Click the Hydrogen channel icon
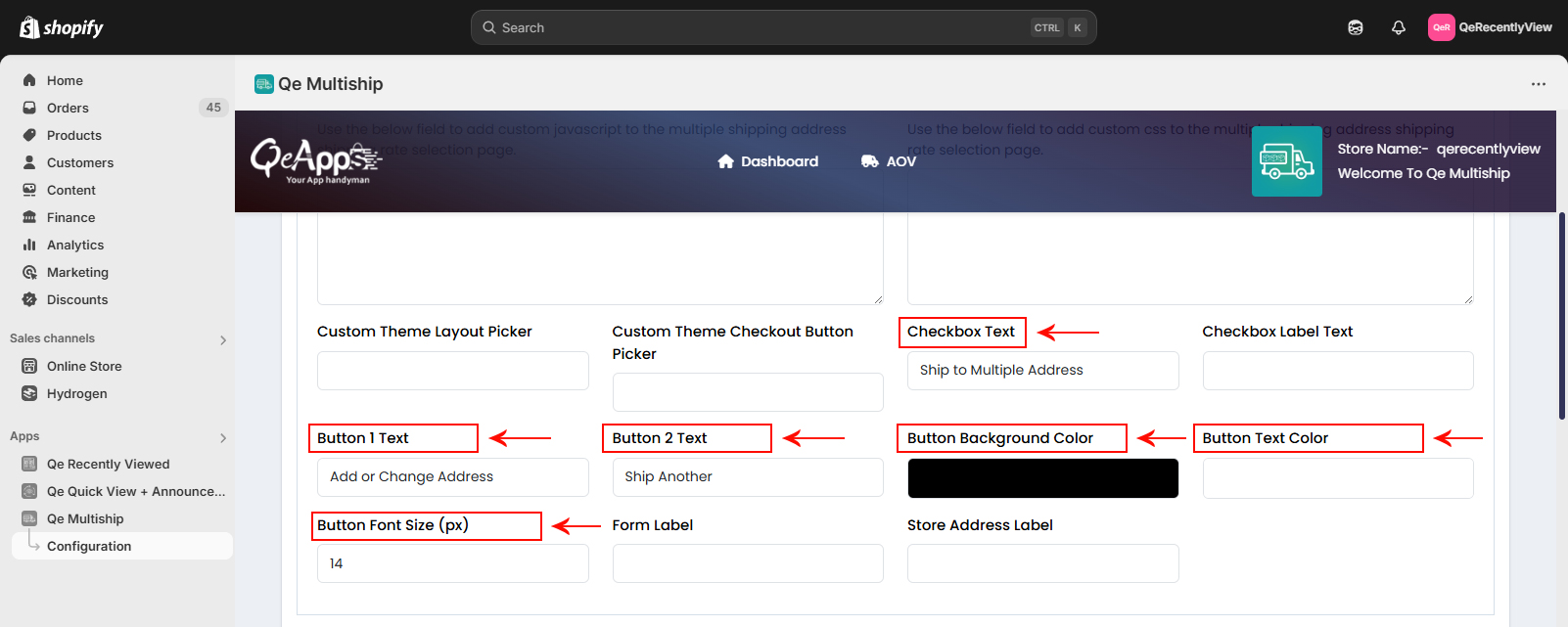This screenshot has height=627, width=1568. point(29,393)
